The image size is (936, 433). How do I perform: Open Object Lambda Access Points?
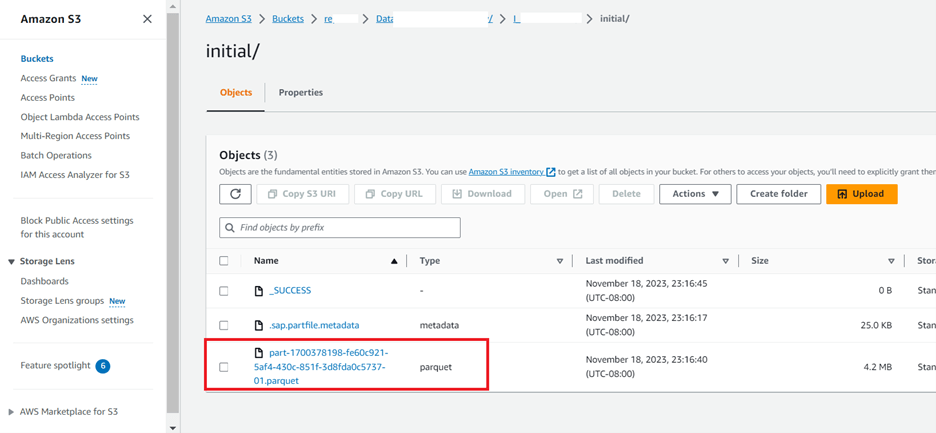(x=80, y=117)
